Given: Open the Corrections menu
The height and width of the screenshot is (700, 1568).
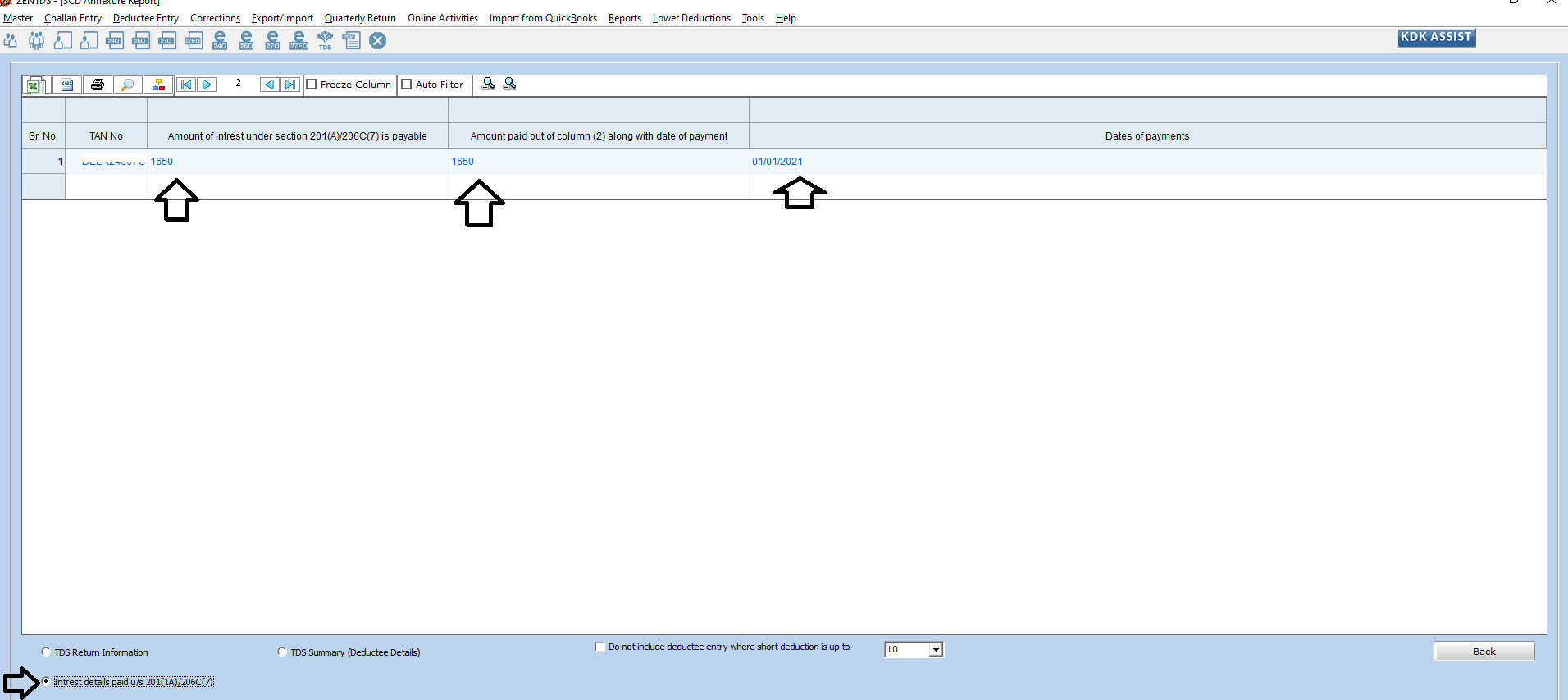Looking at the screenshot, I should pyautogui.click(x=215, y=18).
